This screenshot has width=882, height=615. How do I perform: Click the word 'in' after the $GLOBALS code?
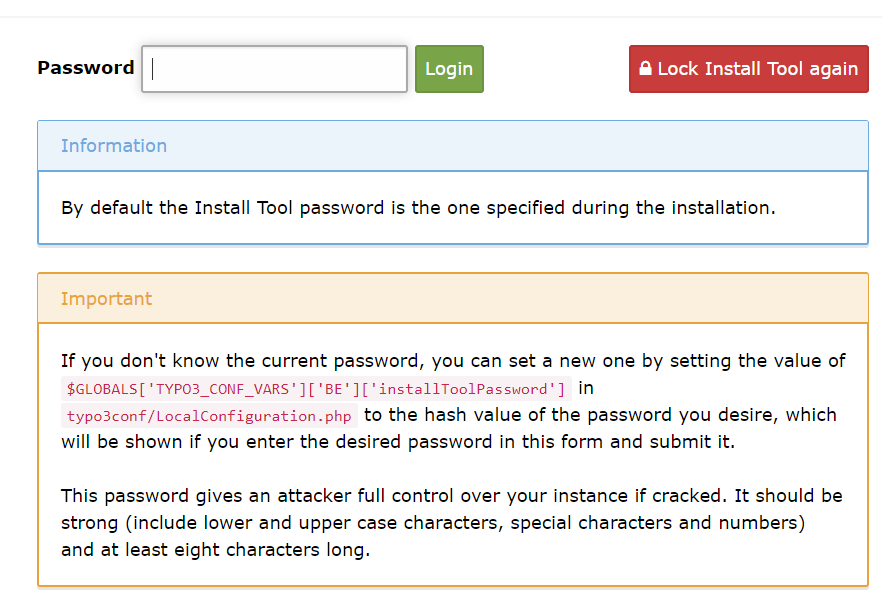click(586, 388)
